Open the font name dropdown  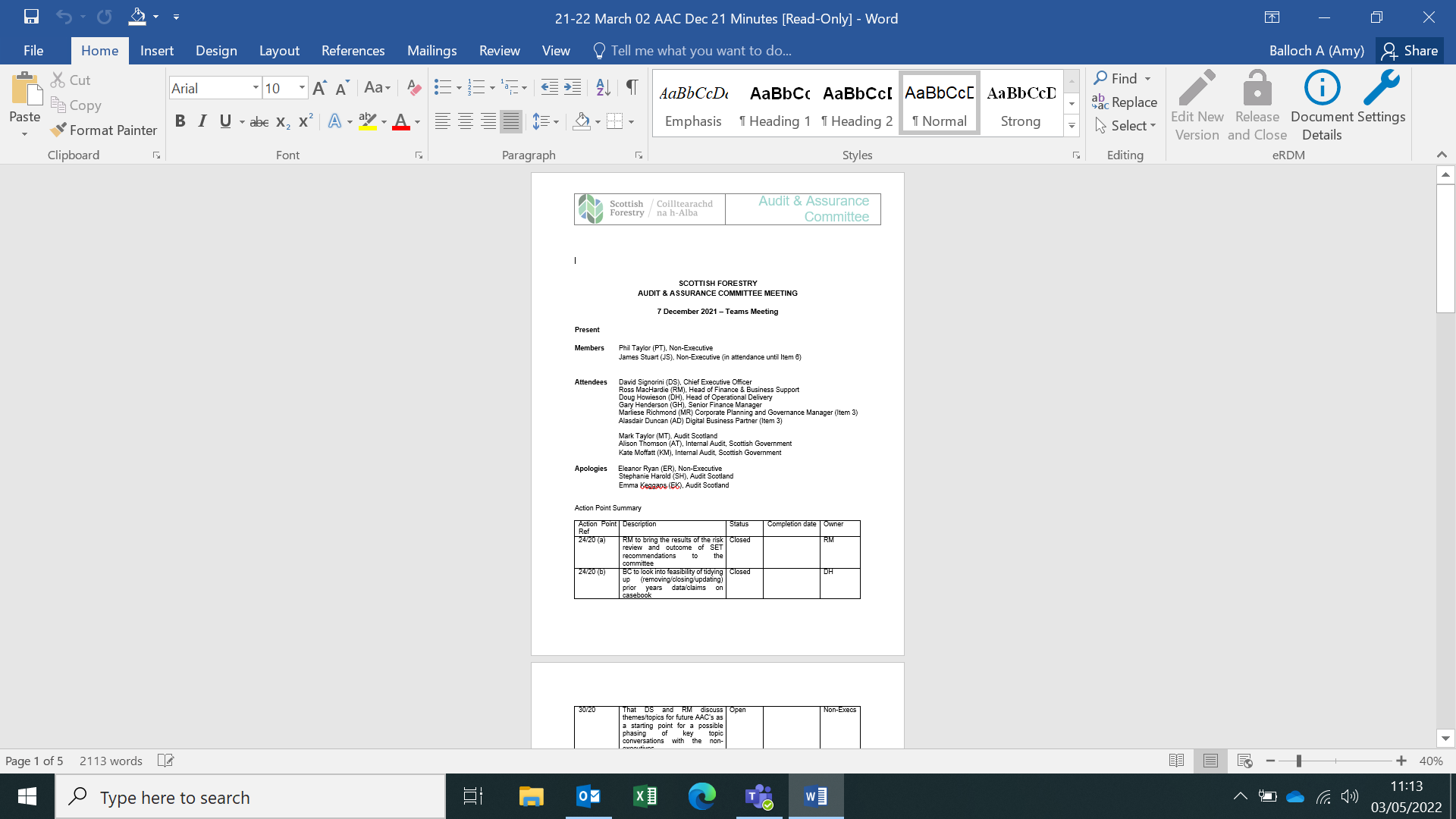(256, 88)
